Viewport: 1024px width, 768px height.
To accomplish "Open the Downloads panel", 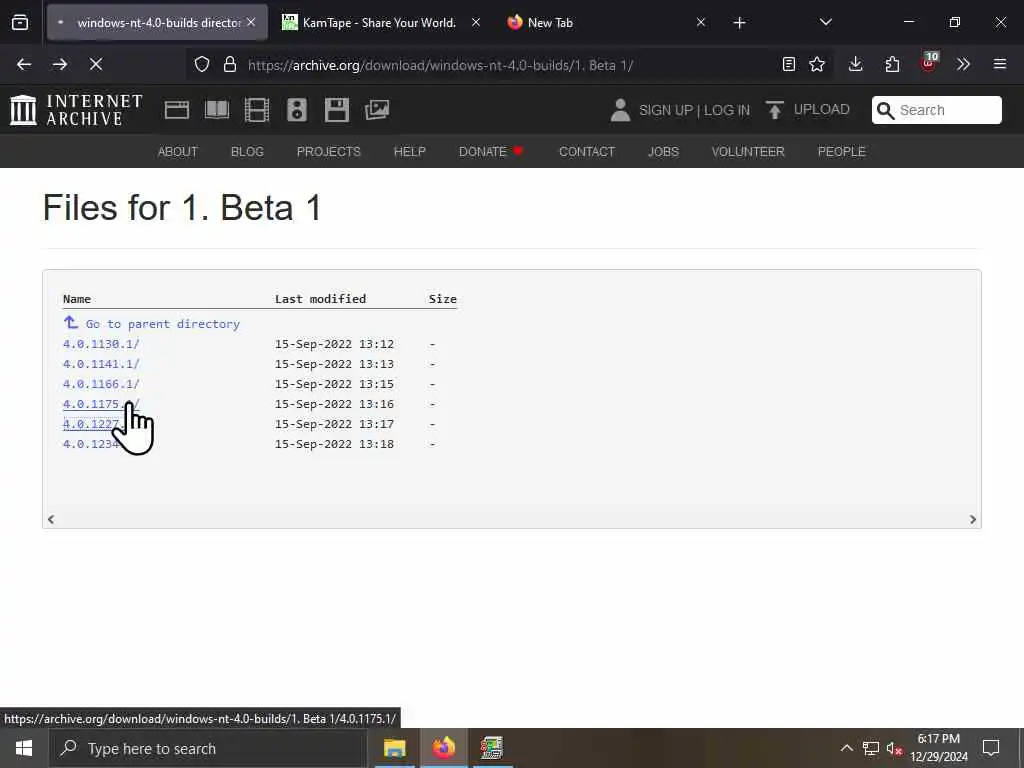I will [x=856, y=64].
